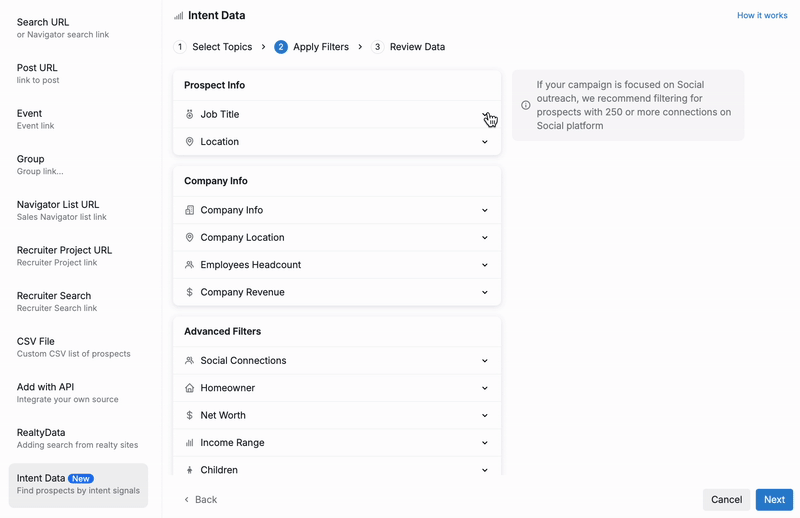The image size is (800, 518).
Task: Click the building icon beside Company Info
Action: [189, 210]
